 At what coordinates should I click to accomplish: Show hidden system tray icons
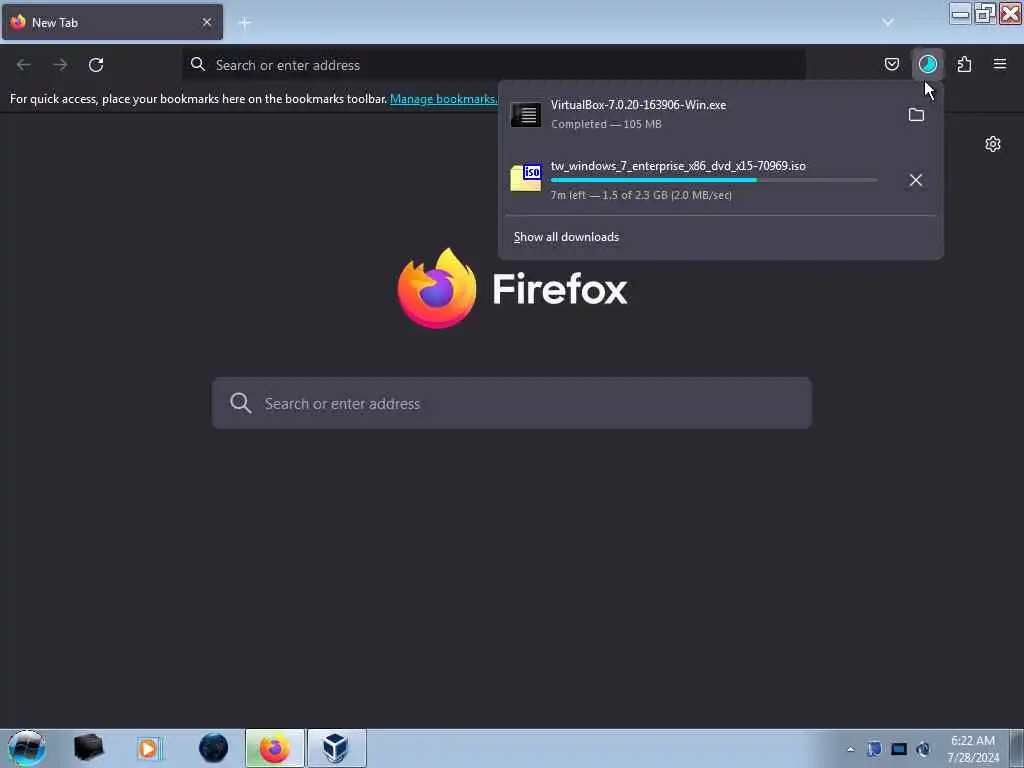point(850,749)
